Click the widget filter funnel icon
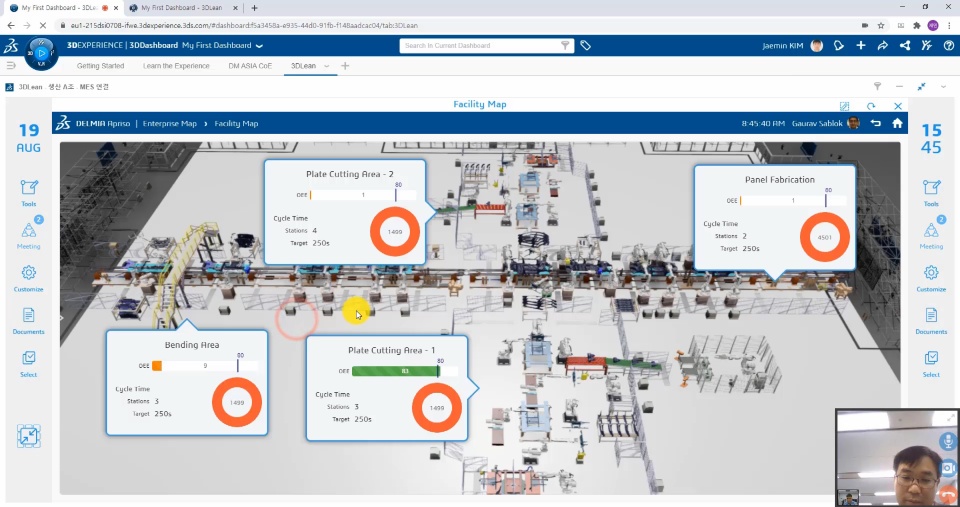960x507 pixels. pyautogui.click(x=877, y=86)
